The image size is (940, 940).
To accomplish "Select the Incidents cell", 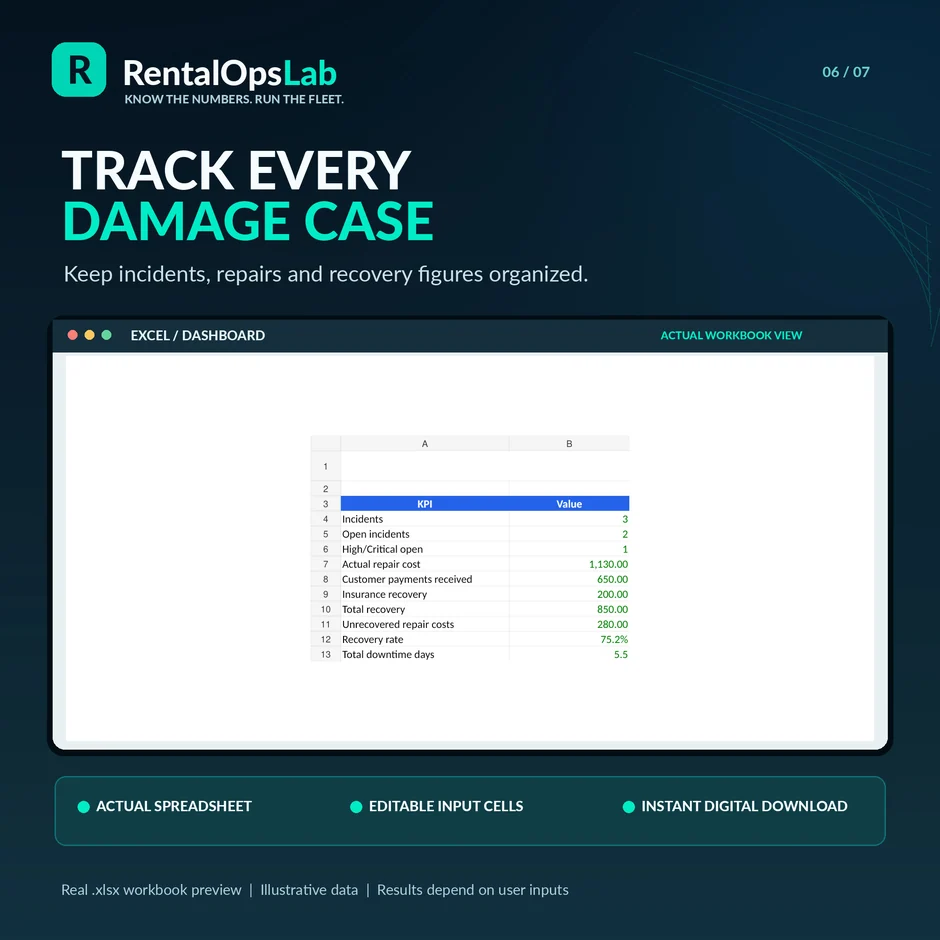I will (x=424, y=519).
